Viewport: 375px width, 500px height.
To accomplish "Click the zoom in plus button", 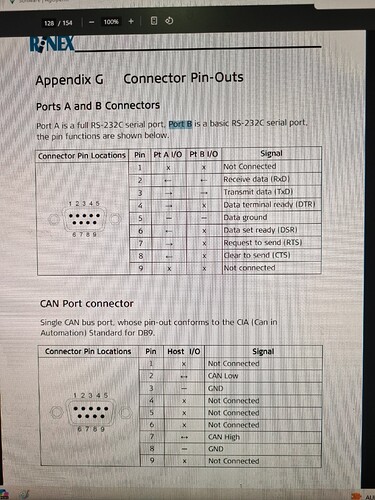I will pyautogui.click(x=131, y=22).
